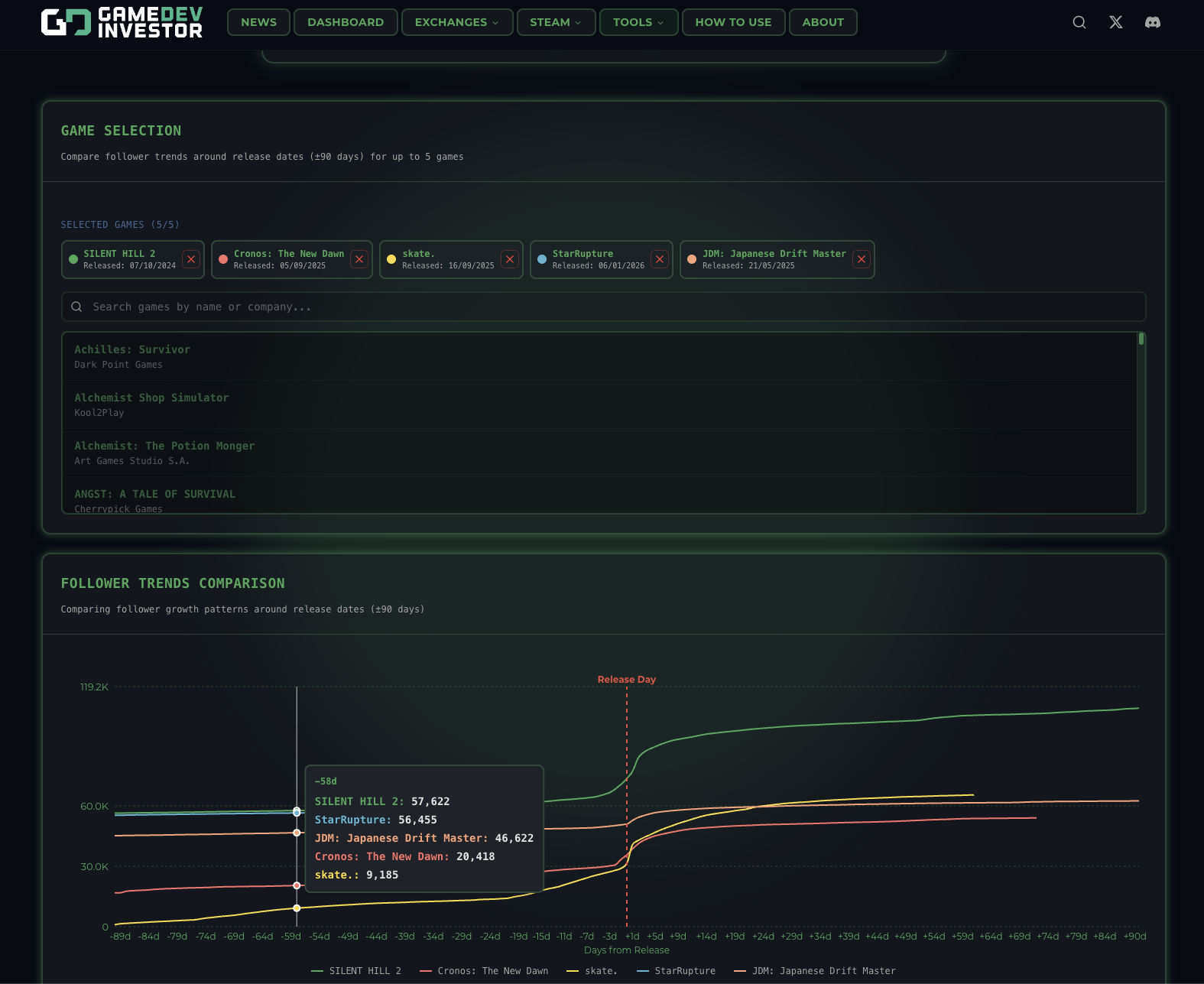Image resolution: width=1204 pixels, height=984 pixels.
Task: Click the 30.0K y-axis label
Action: click(x=94, y=866)
